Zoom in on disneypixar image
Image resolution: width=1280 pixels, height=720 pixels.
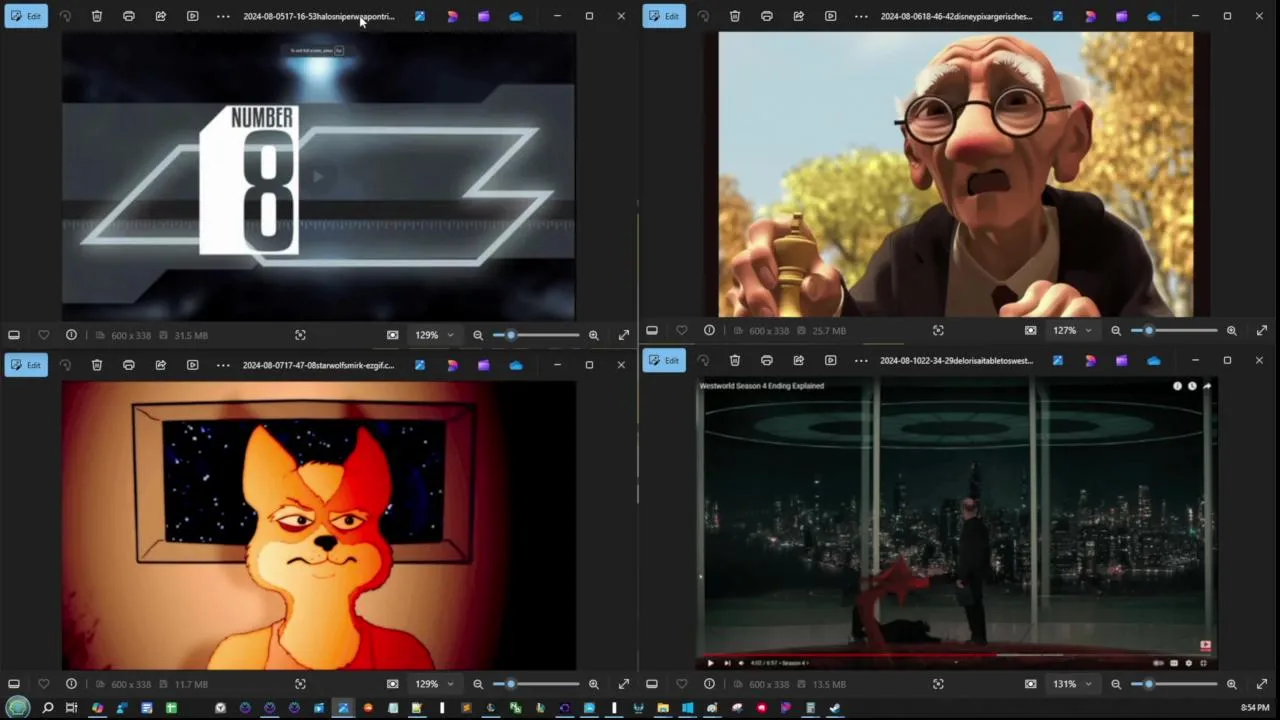[1232, 330]
